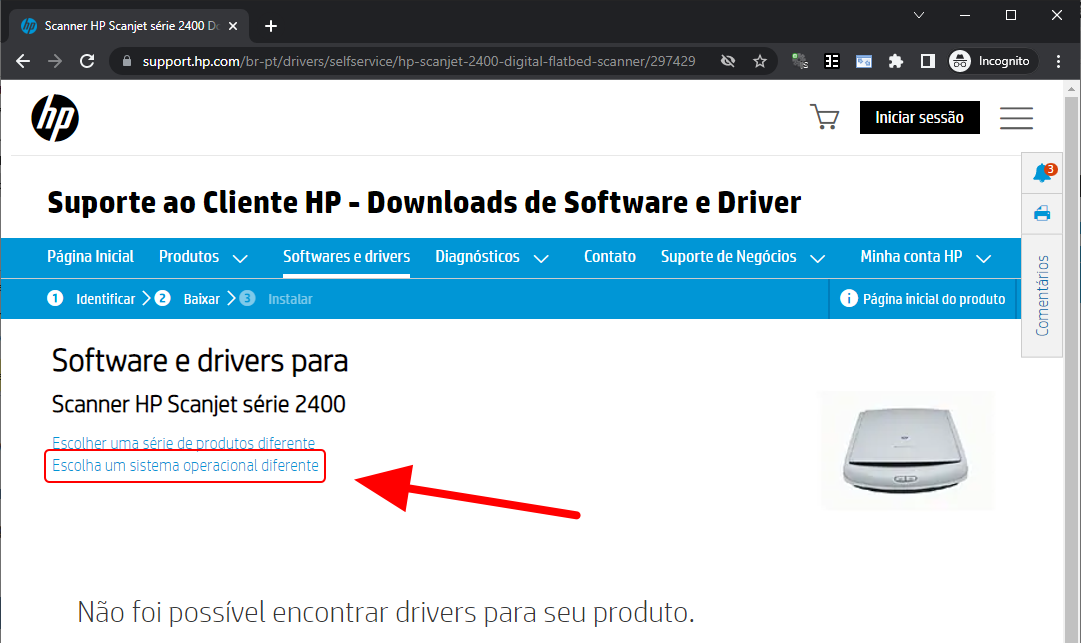
Task: Reload the current page
Action: click(x=87, y=61)
